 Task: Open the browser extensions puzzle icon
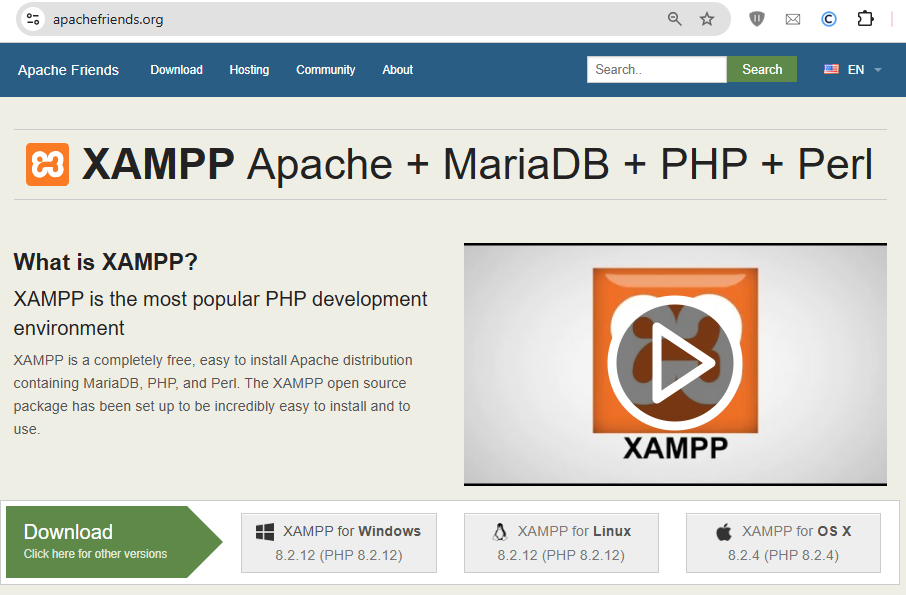864,18
